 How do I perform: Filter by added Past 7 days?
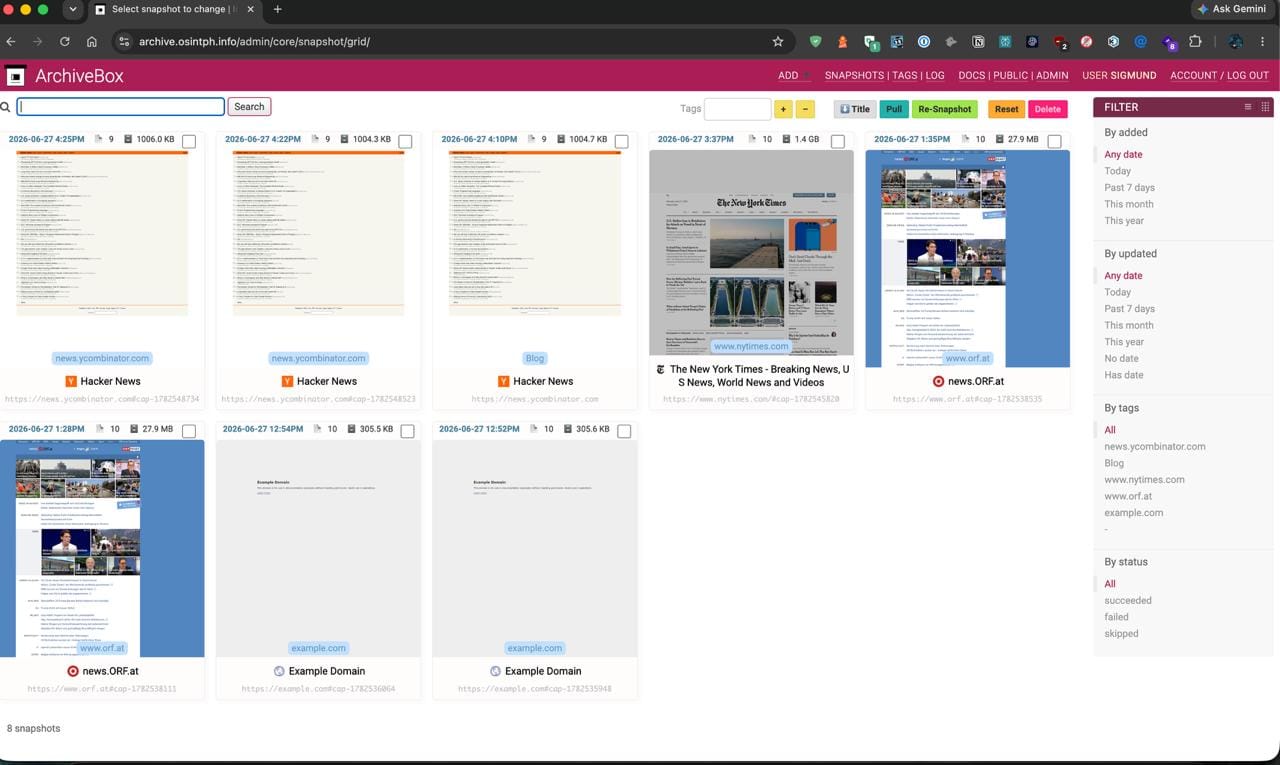1129,188
